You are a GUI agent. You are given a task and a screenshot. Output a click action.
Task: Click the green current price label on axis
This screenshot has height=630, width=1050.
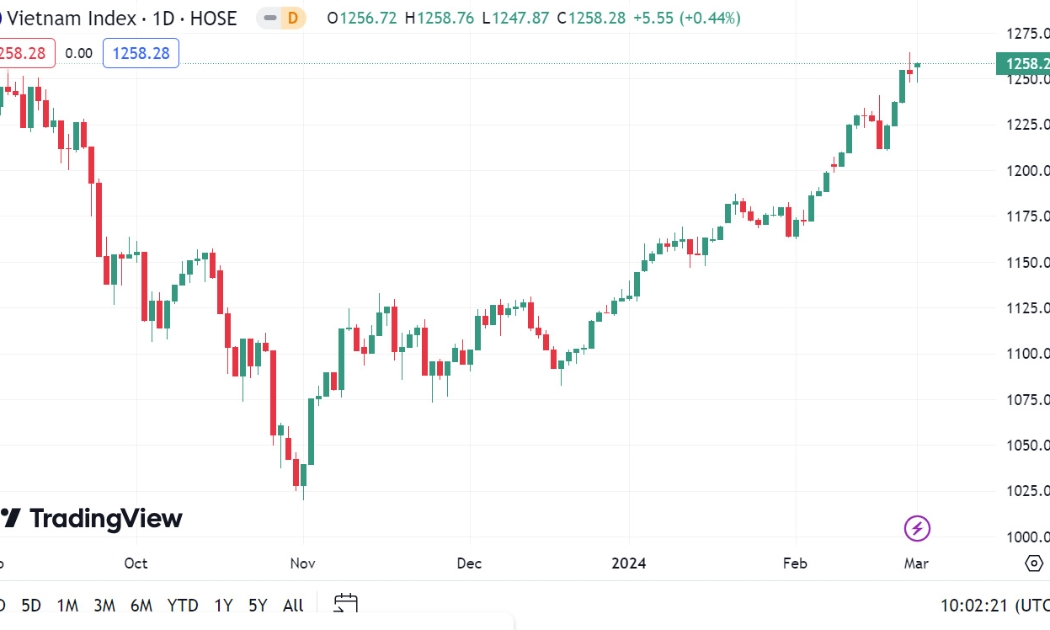point(1023,63)
